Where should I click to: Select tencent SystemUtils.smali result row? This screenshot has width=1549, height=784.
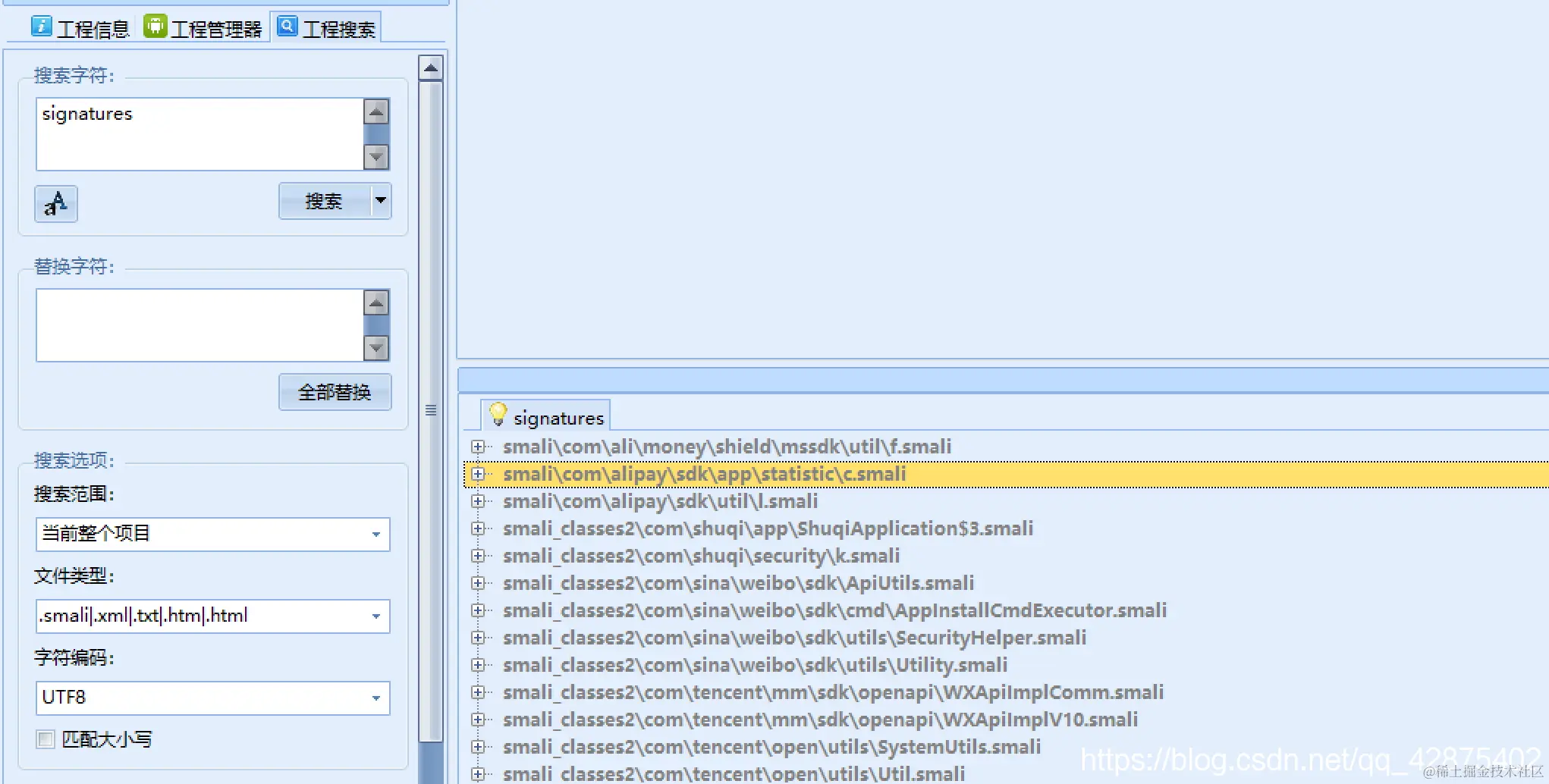click(771, 747)
